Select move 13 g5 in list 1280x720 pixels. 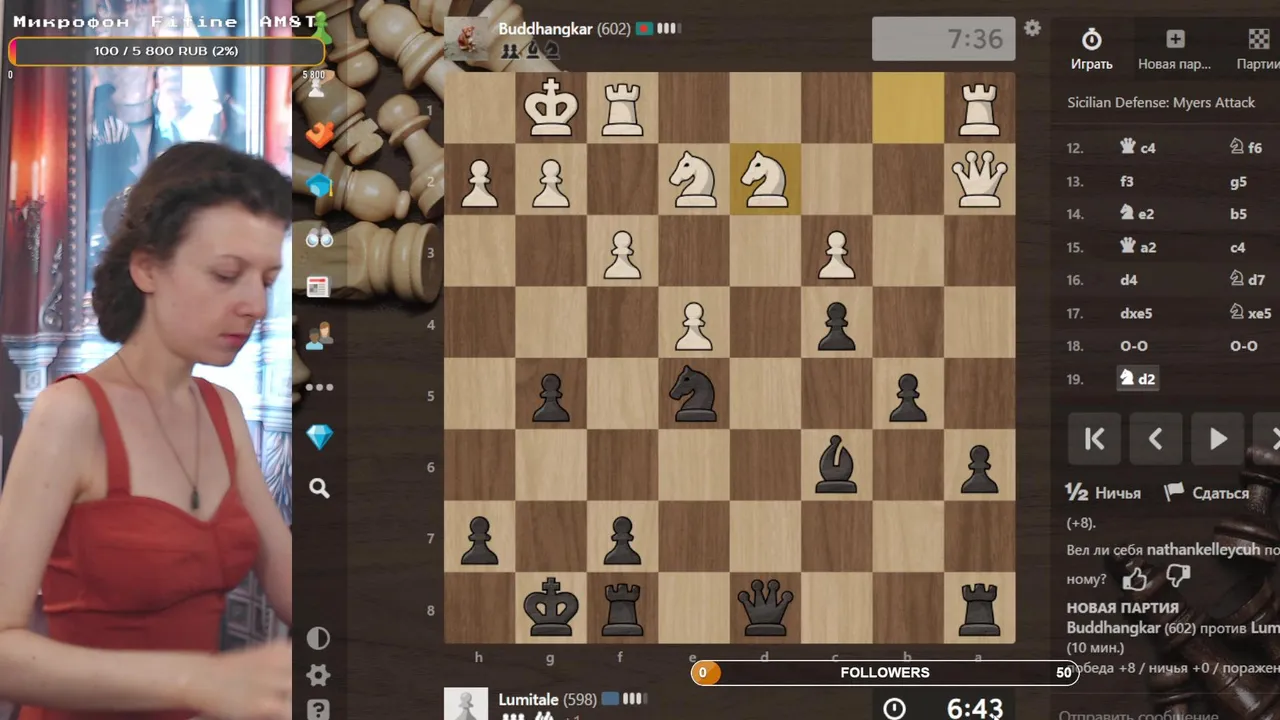click(x=1238, y=181)
